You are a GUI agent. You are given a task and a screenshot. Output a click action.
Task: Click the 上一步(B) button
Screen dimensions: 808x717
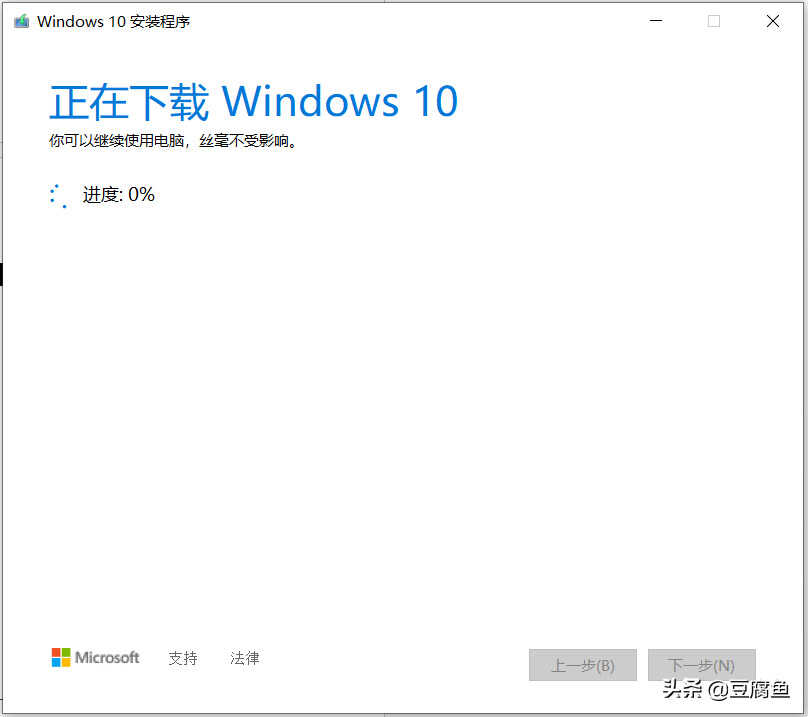click(583, 665)
